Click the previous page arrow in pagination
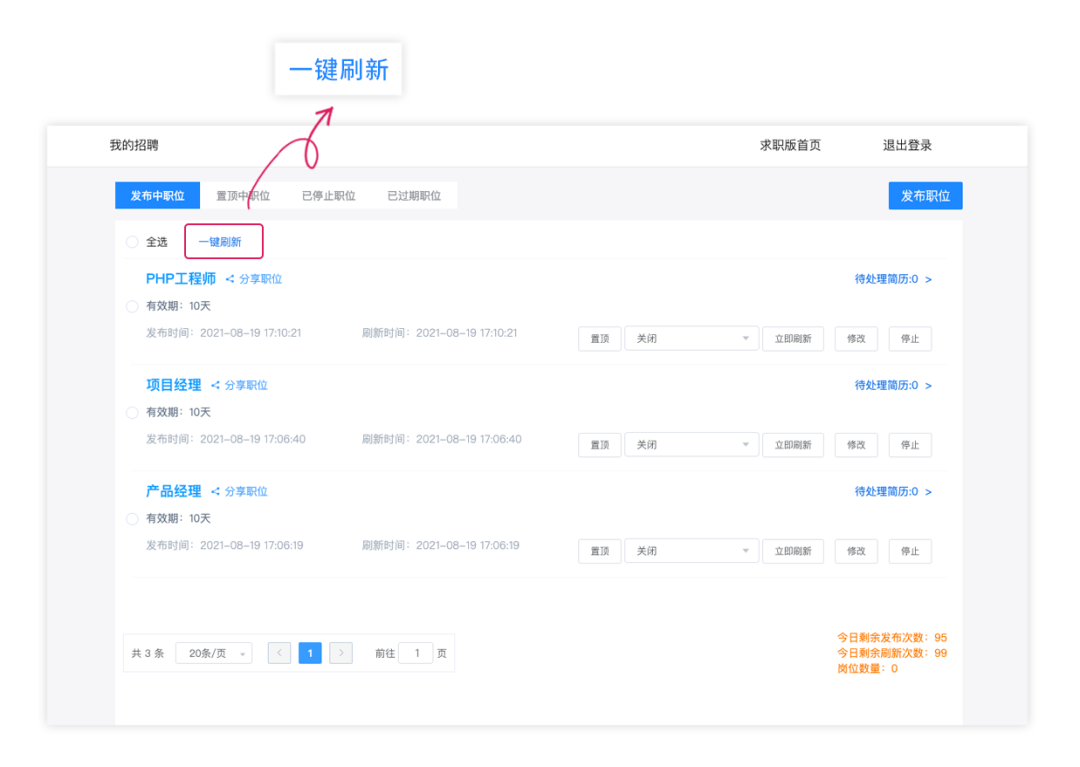The image size is (1080, 767). point(279,652)
